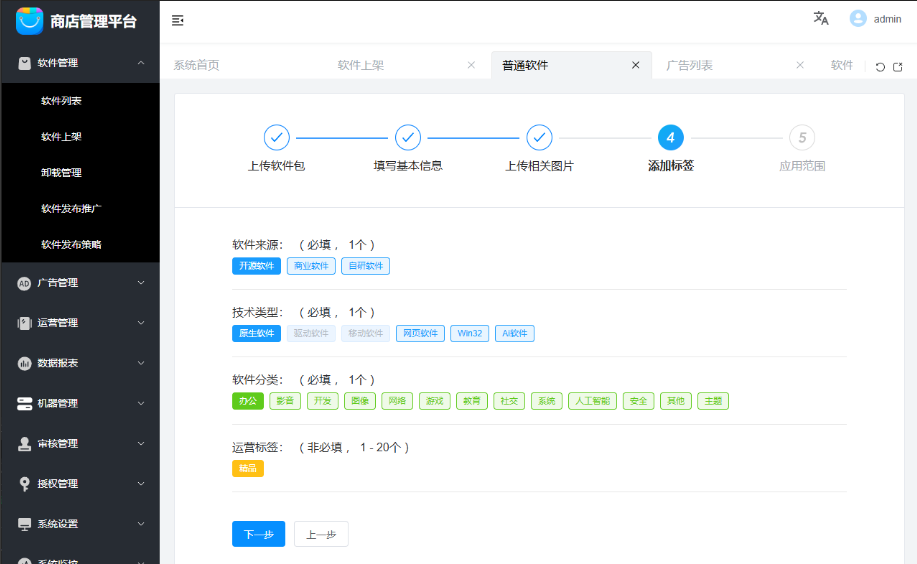The height and width of the screenshot is (564, 917).
Task: Open 软件列表 in the sidebar
Action: (61, 101)
